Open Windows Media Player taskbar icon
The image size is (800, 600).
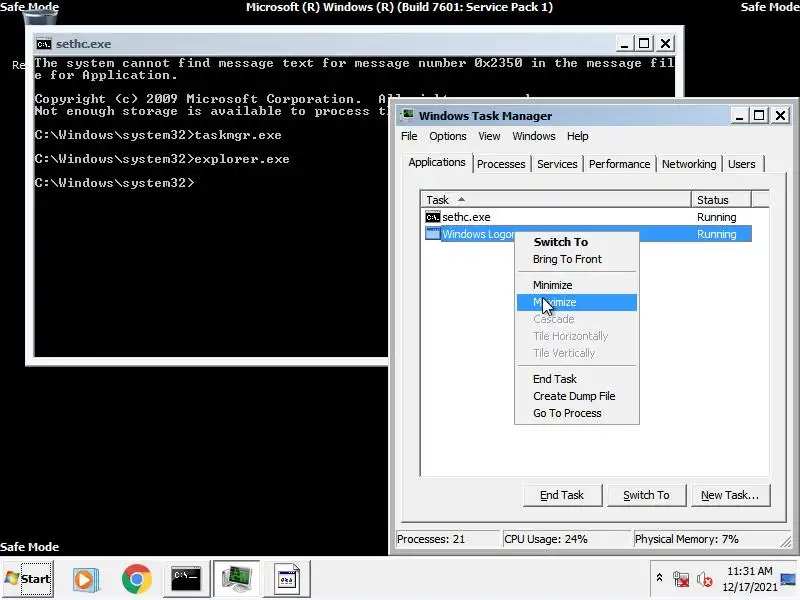[x=86, y=580]
